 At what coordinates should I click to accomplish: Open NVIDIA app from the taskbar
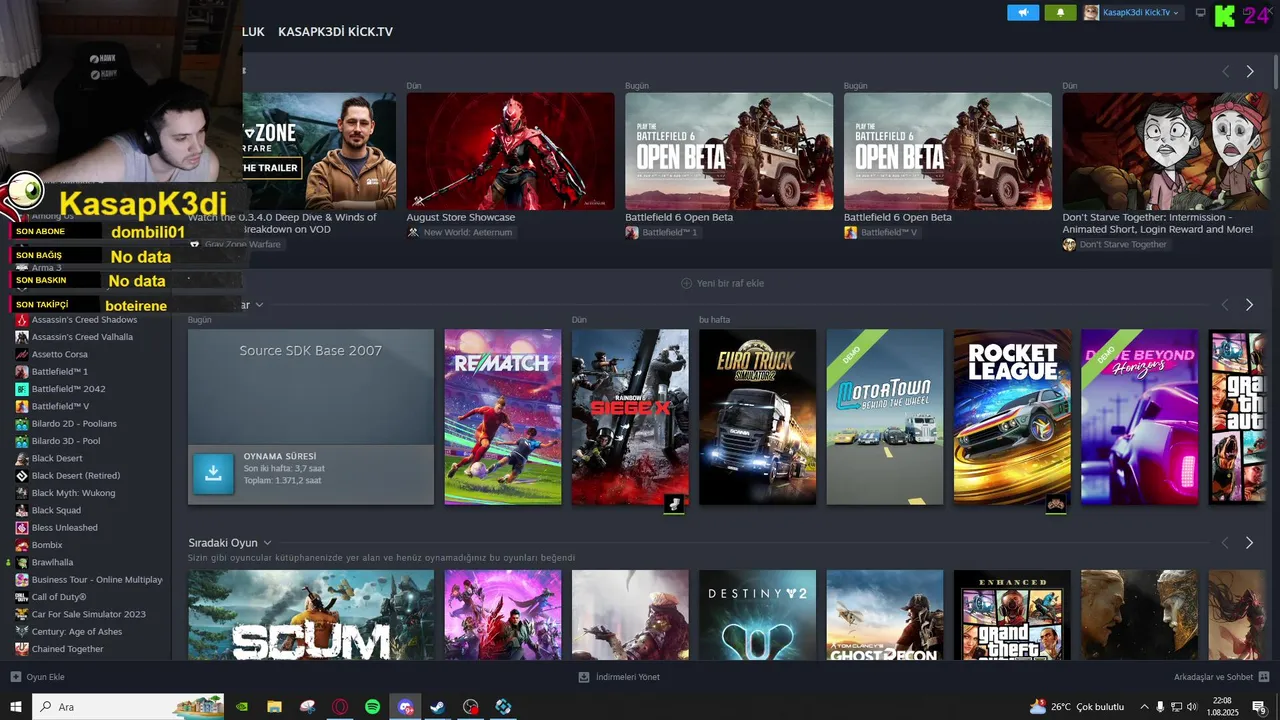pos(242,707)
